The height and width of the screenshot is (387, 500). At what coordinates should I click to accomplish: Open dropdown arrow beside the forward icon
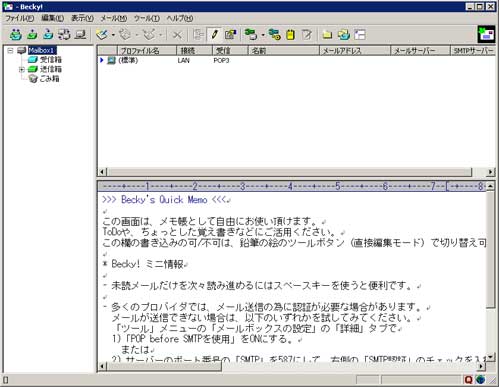pos(160,35)
